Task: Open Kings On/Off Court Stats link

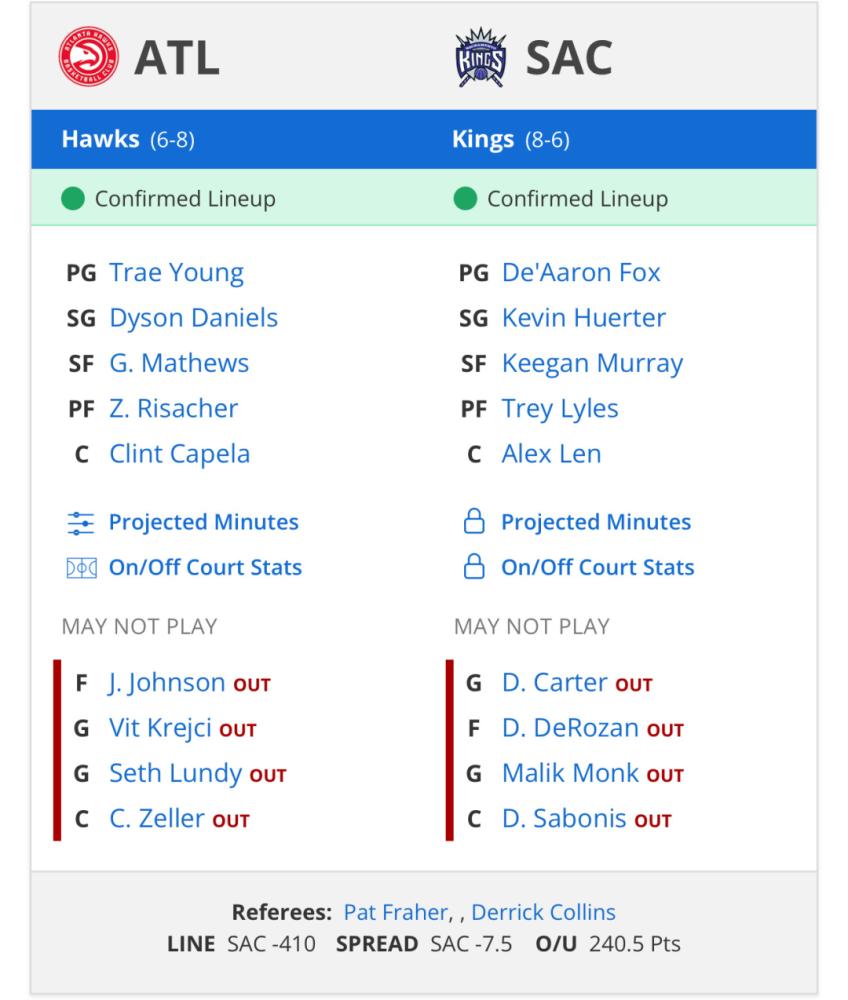Action: click(597, 567)
